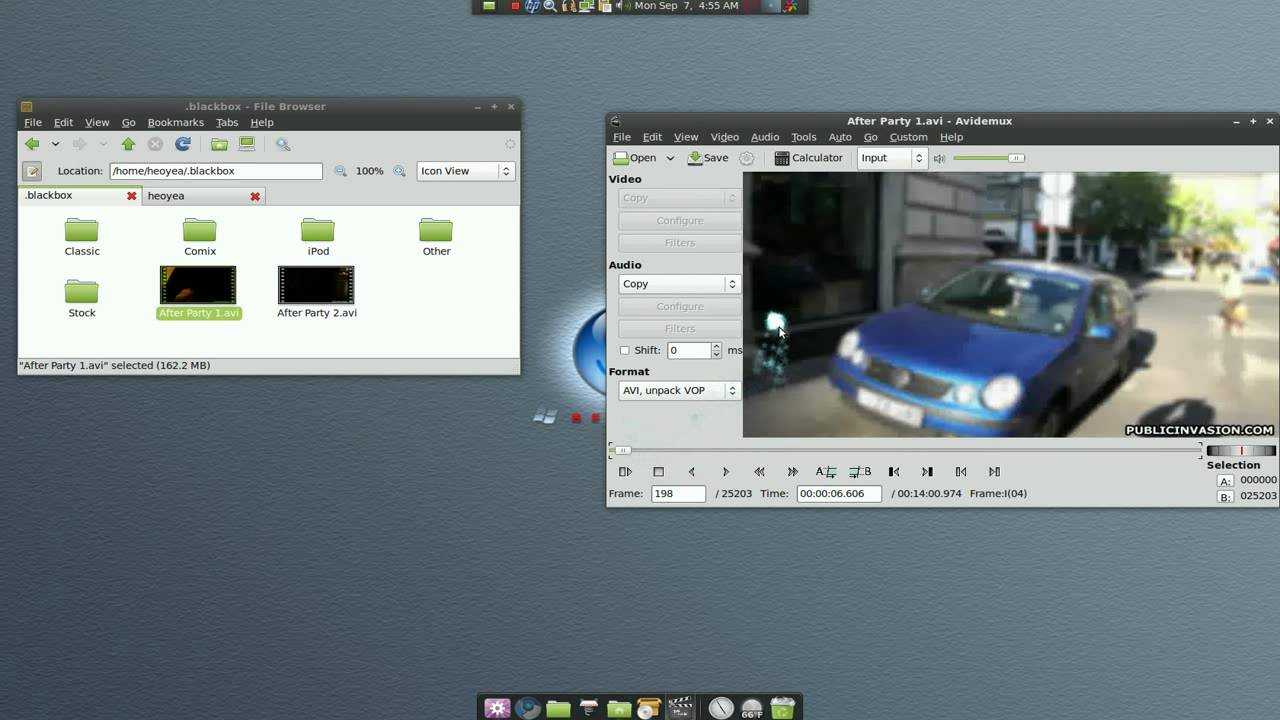Click the Computer icon in File Browser toolbar
Viewport: 1280px width, 720px height.
tap(246, 144)
